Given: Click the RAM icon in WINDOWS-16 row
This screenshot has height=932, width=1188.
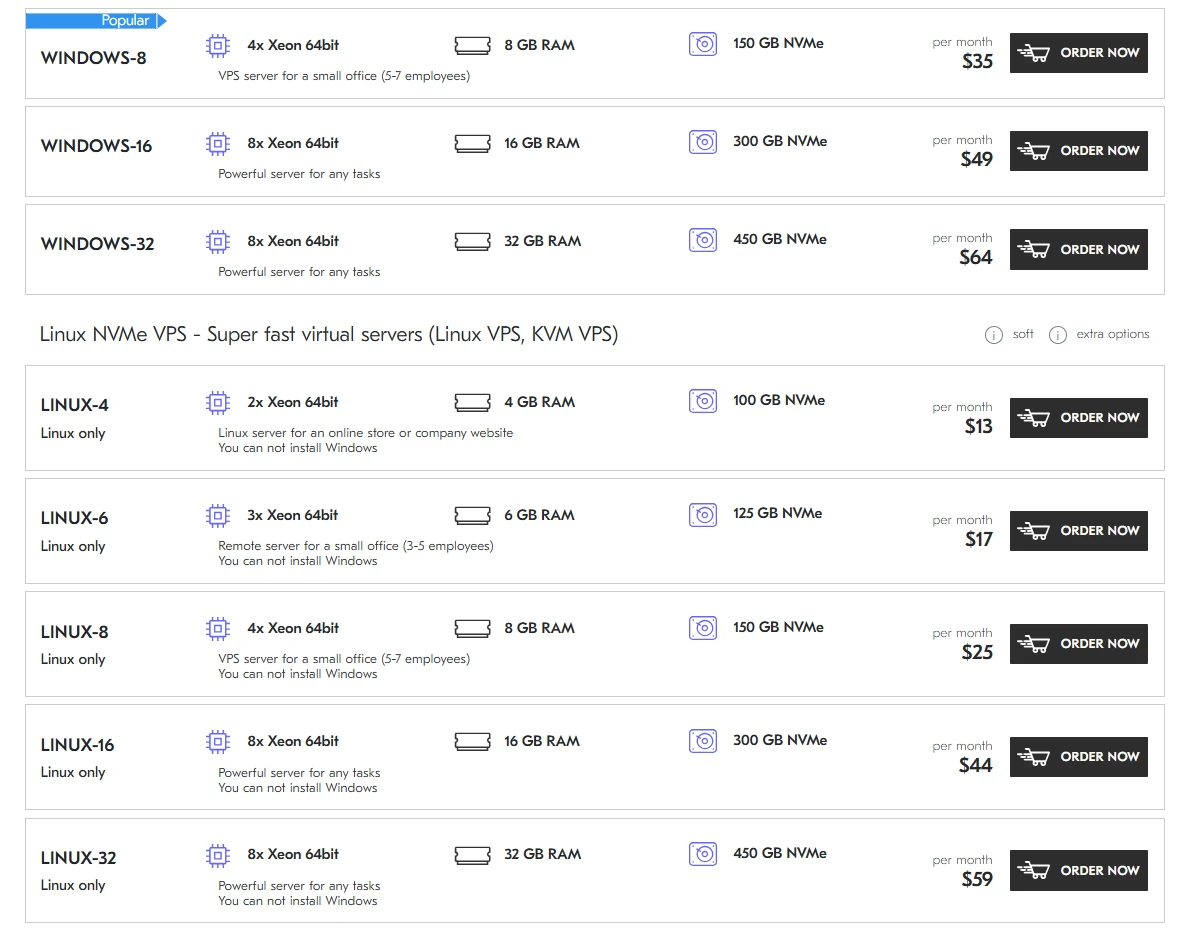Looking at the screenshot, I should (472, 143).
